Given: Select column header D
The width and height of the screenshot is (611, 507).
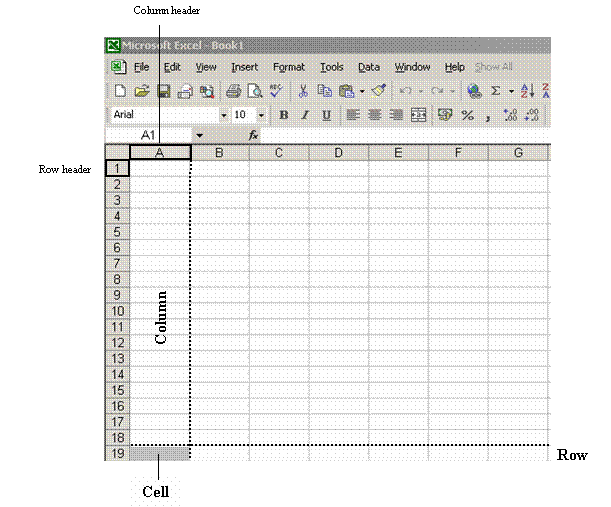Looking at the screenshot, I should (x=339, y=152).
